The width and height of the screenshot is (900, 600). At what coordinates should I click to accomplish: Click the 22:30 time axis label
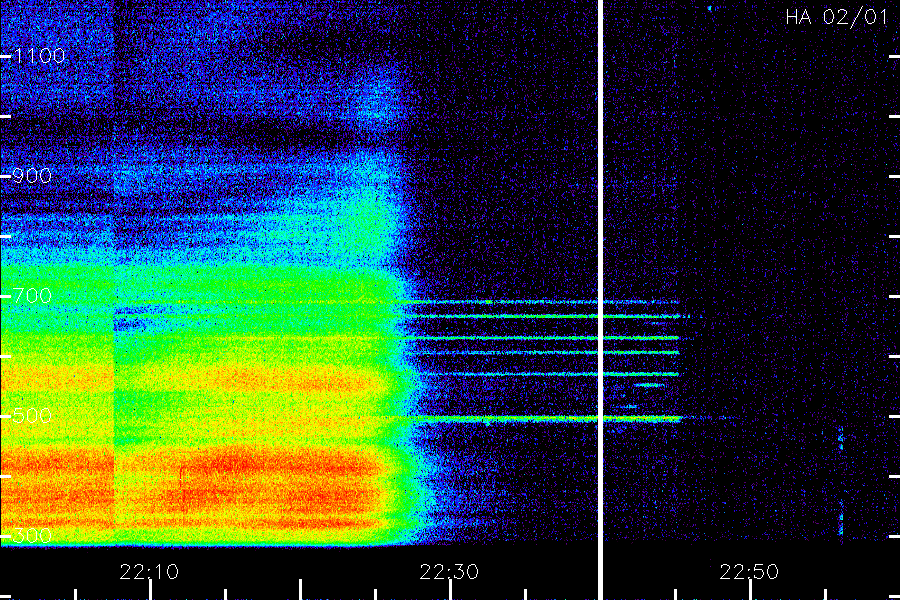(449, 572)
